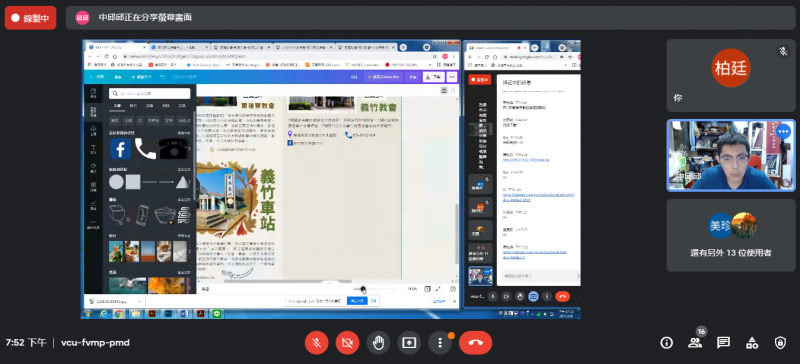Select the rotary telephone element

pyautogui.click(x=173, y=149)
